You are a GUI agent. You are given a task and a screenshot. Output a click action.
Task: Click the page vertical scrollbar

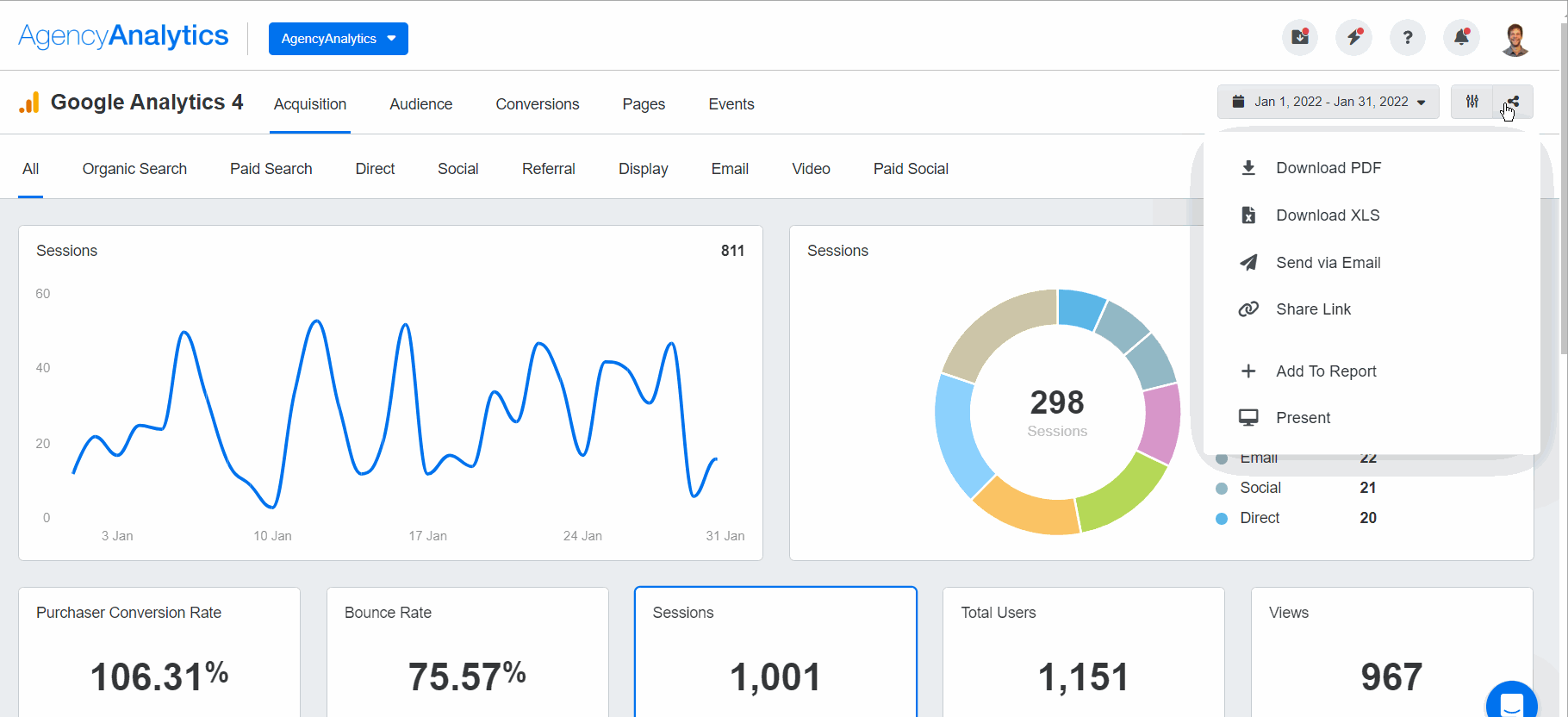point(1564,190)
